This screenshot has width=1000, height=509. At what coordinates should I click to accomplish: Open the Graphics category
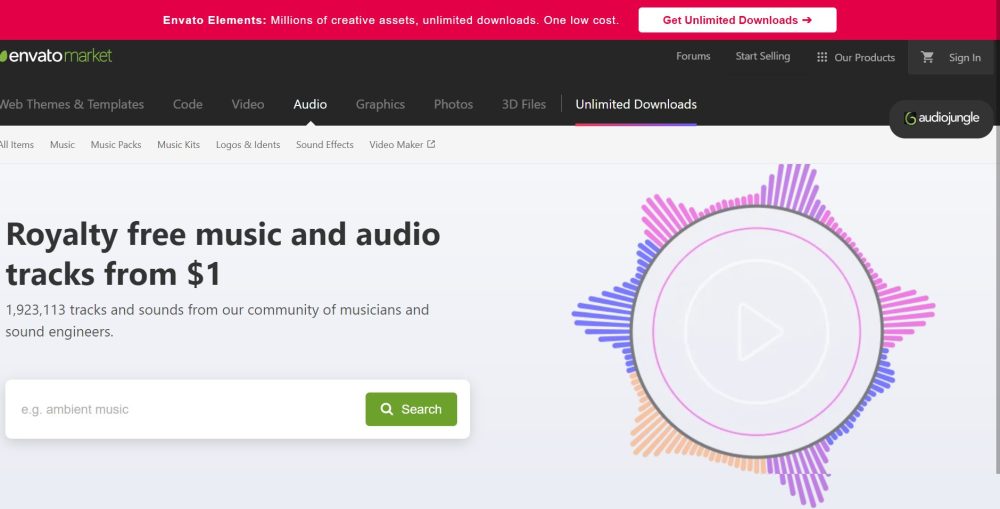[x=380, y=105]
